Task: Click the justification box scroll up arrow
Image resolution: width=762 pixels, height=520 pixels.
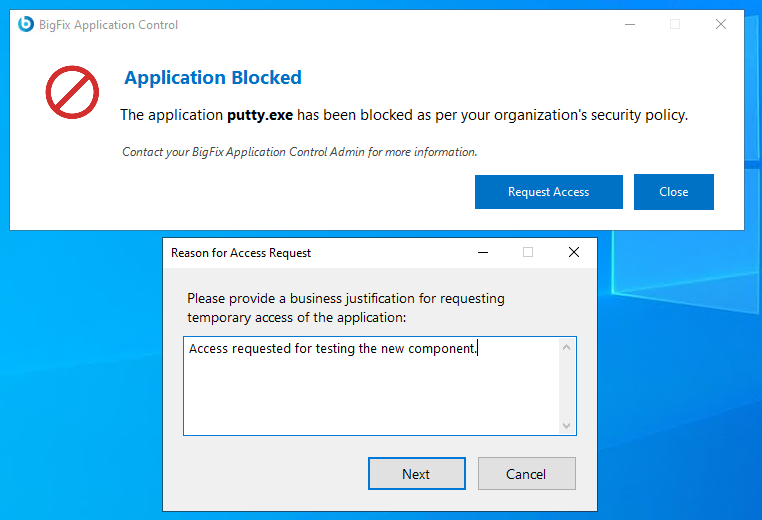Action: pos(567,347)
